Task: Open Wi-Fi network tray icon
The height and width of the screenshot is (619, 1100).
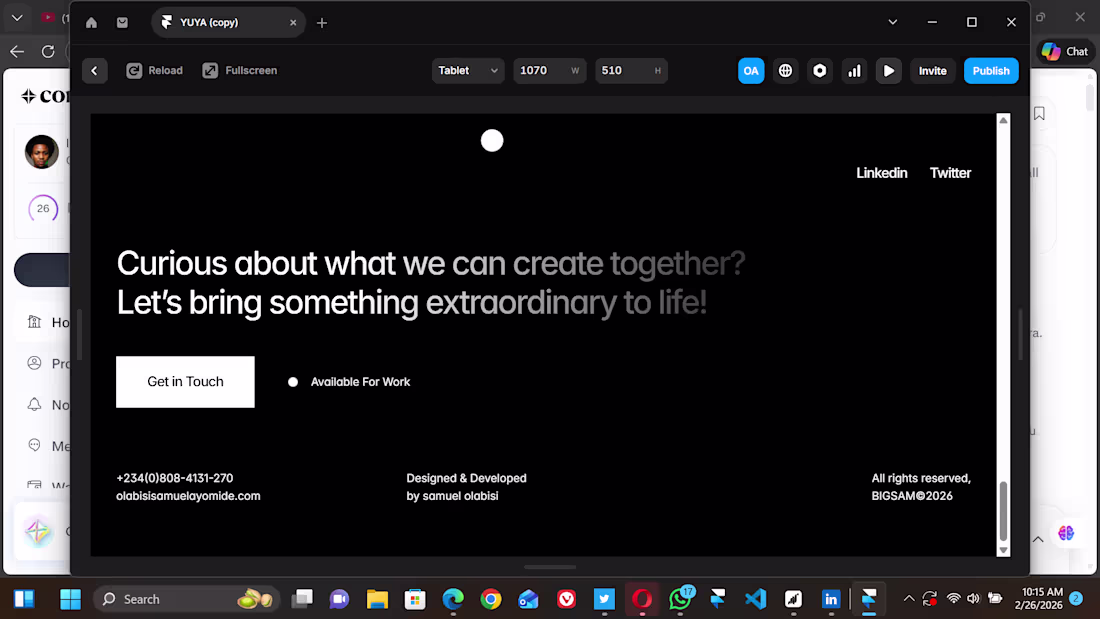Action: click(953, 599)
